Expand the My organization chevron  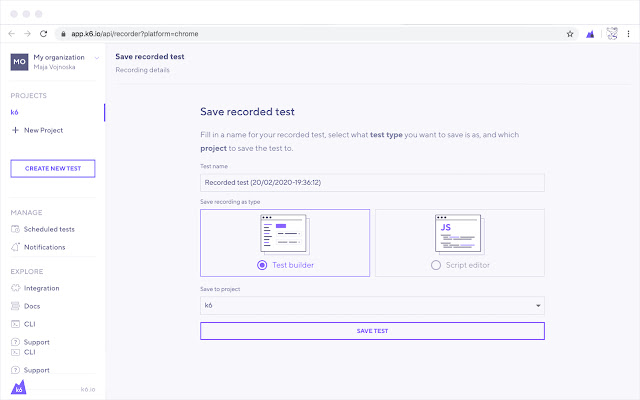pos(96,58)
